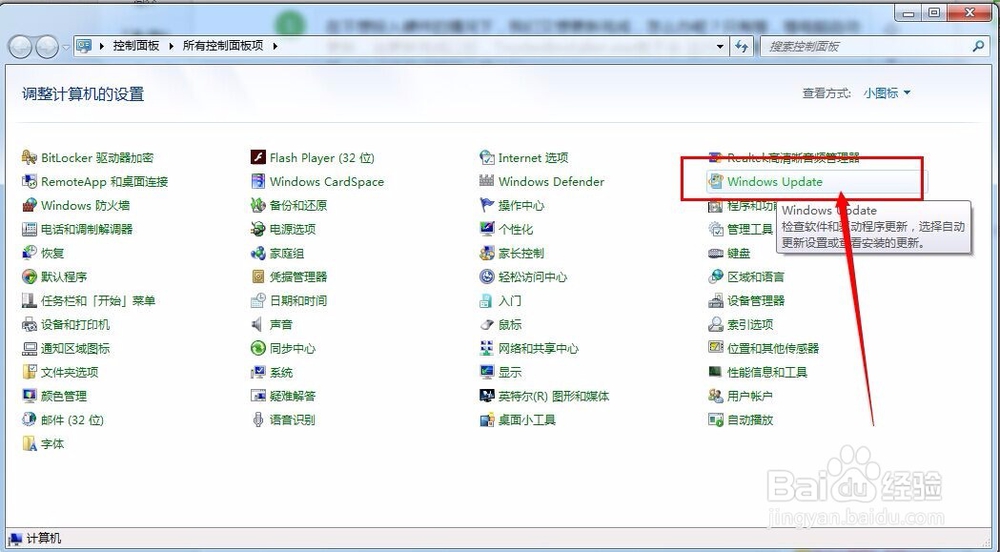Open Windows Defender icon

(487, 182)
